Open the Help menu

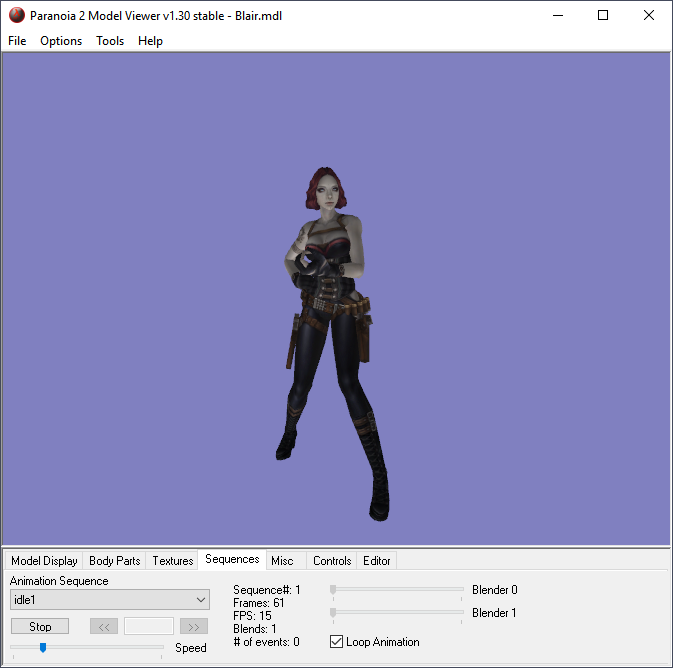pyautogui.click(x=150, y=41)
